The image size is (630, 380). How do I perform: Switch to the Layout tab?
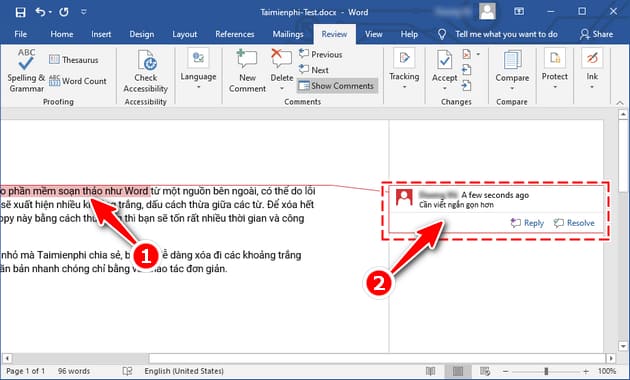(x=184, y=34)
